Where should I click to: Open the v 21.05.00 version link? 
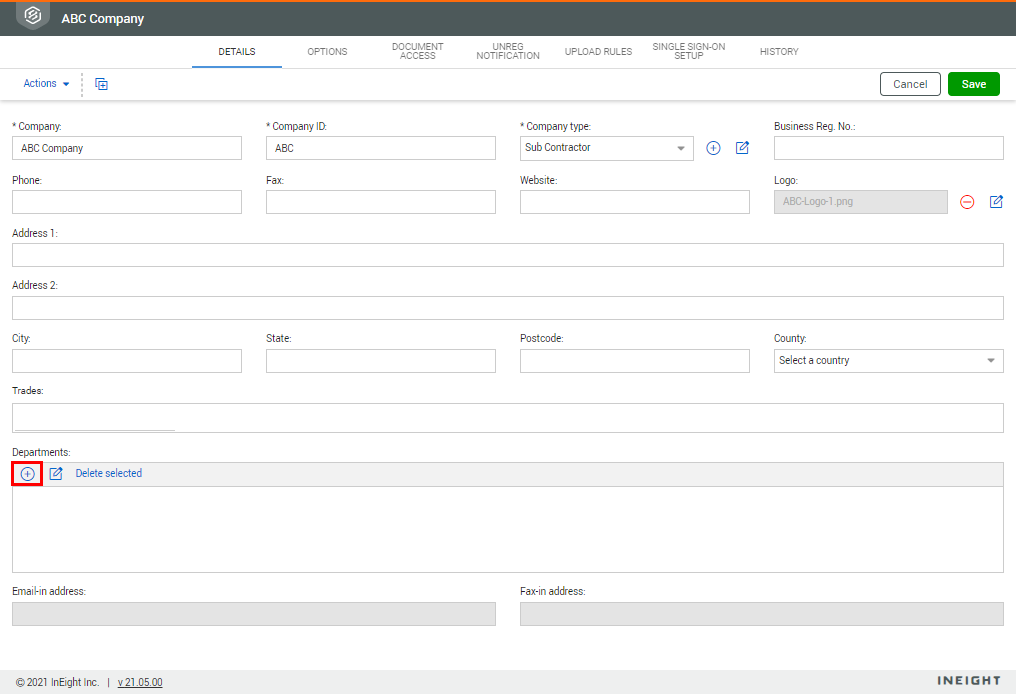[140, 682]
